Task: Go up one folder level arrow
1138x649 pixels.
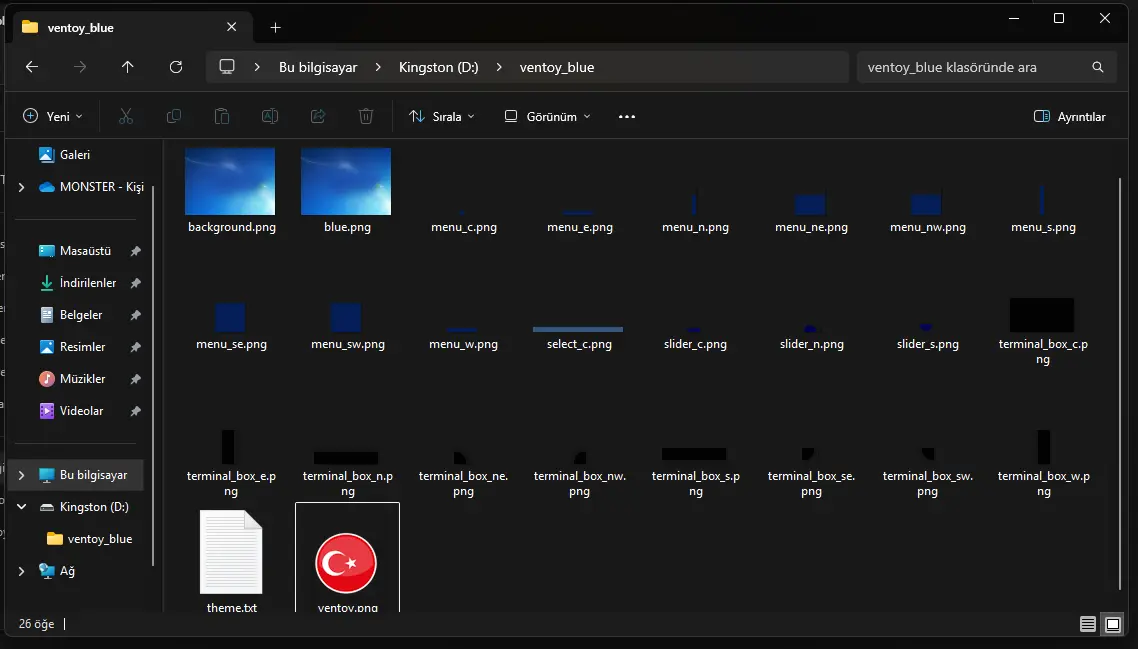Action: pyautogui.click(x=128, y=67)
